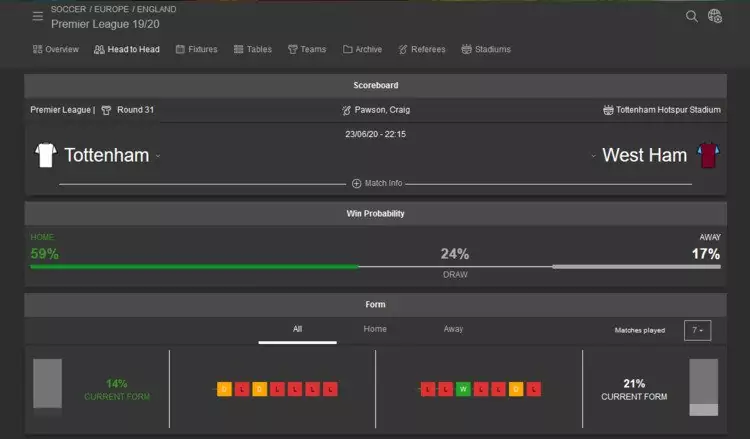750x439 pixels.
Task: Click the referee whistle icon beside Pawson
Action: coord(346,110)
